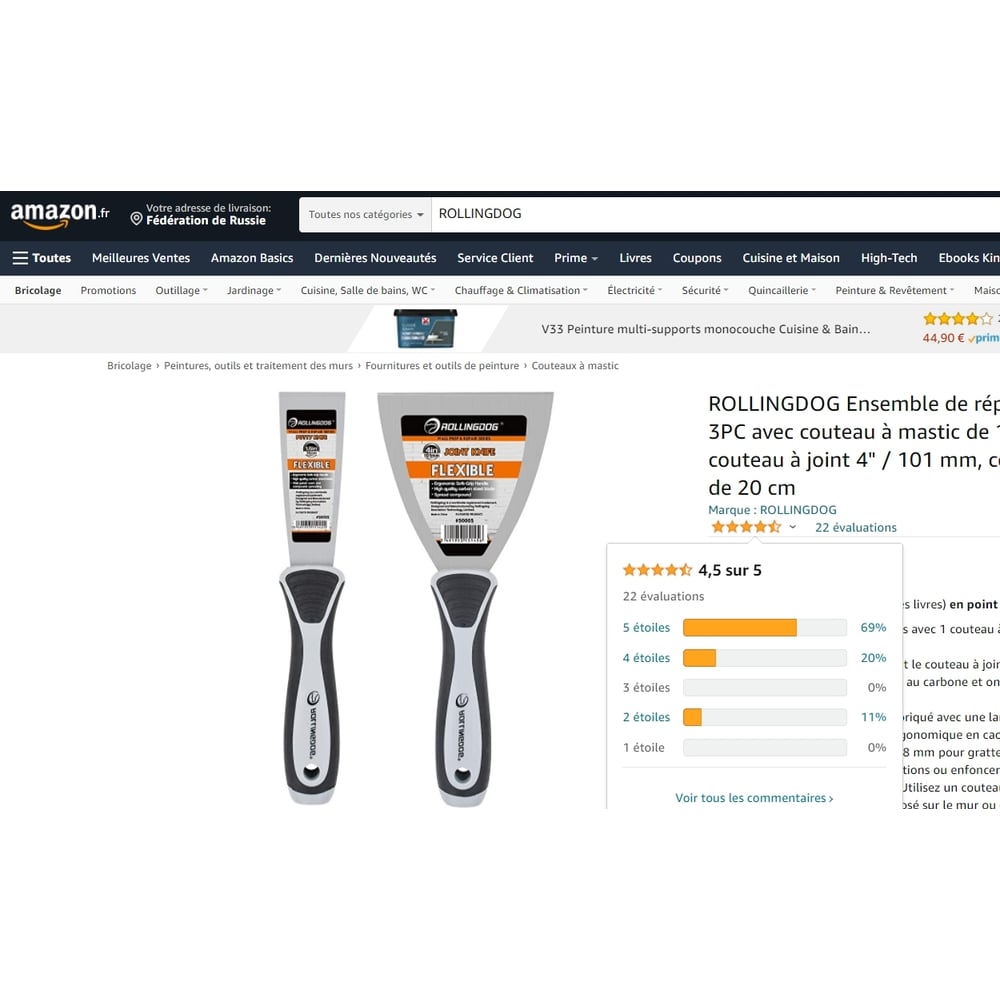This screenshot has width=1000, height=1000.
Task: Toggle the rating chevron next to the stars
Action: tap(792, 527)
